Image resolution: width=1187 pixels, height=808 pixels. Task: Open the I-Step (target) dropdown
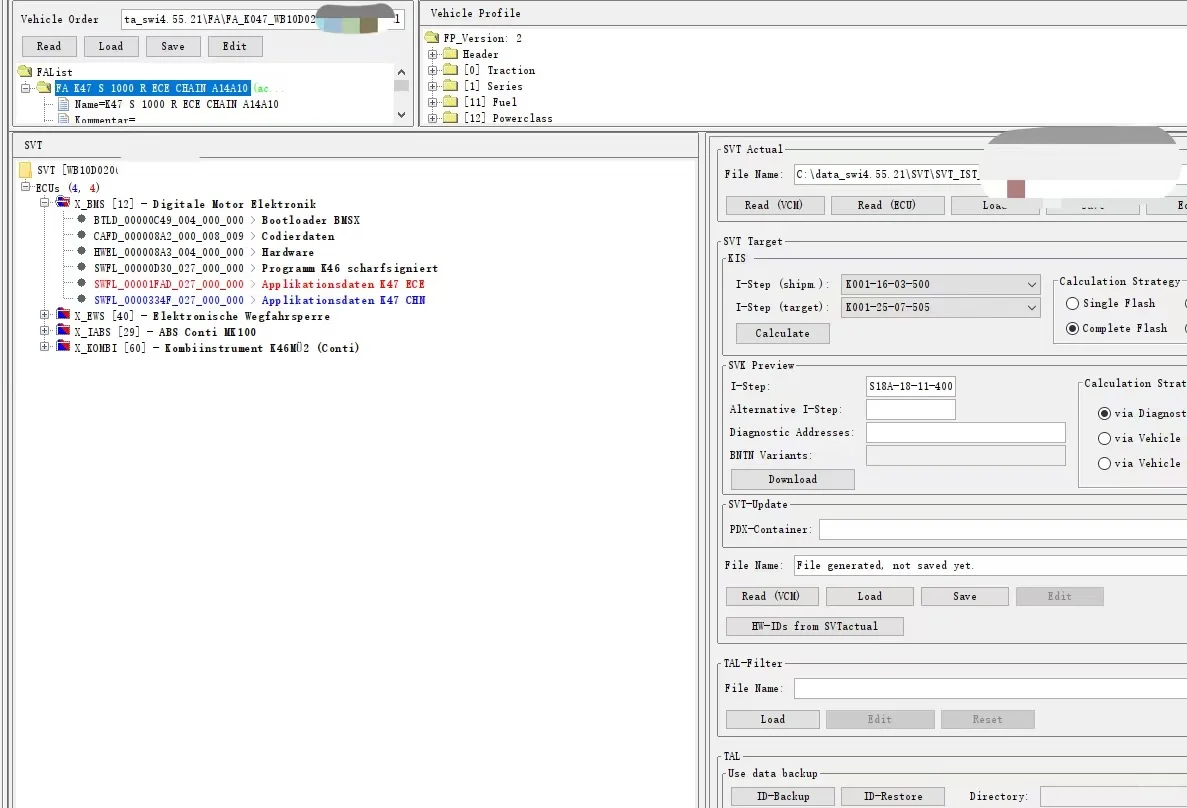tap(1031, 307)
